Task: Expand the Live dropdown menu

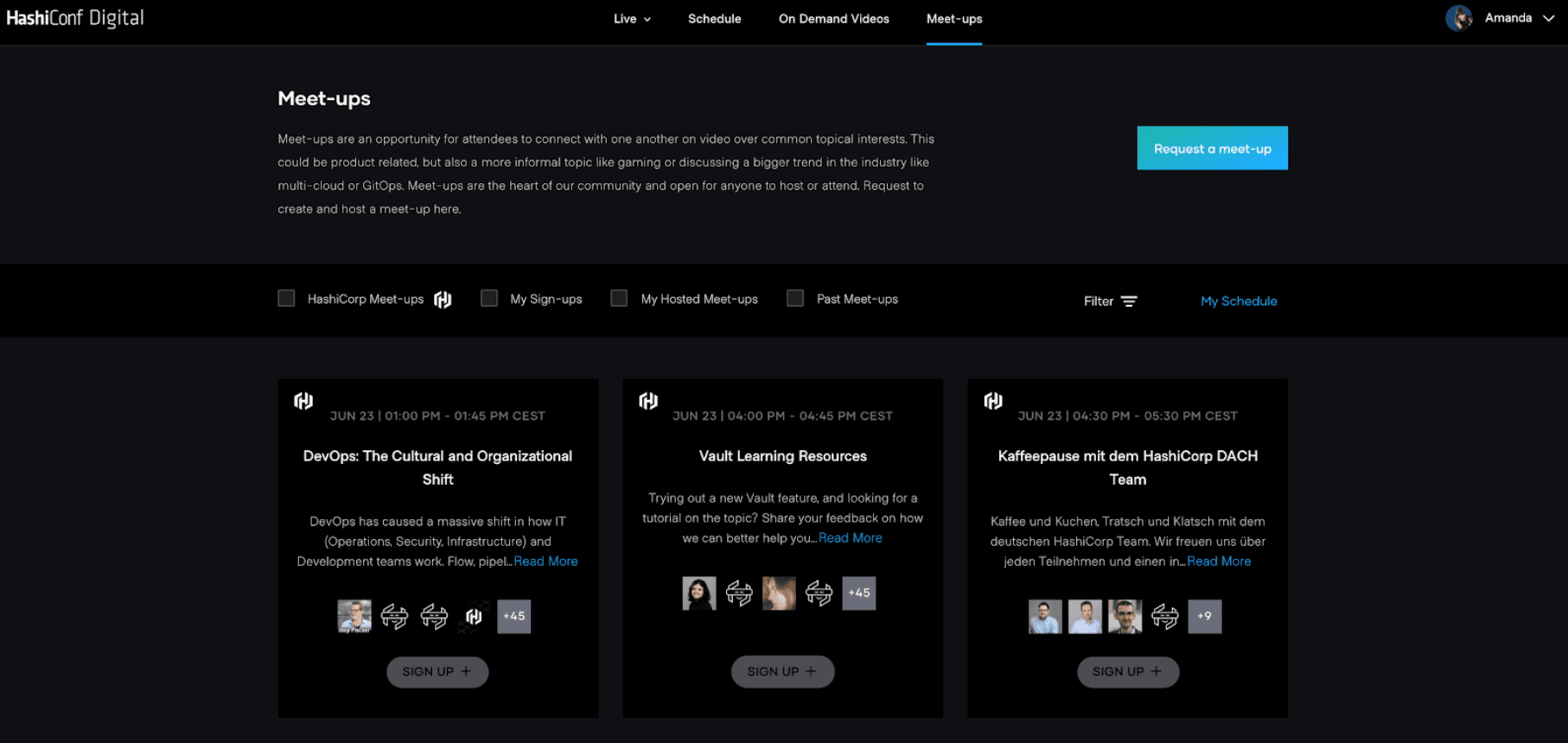Action: pyautogui.click(x=632, y=19)
